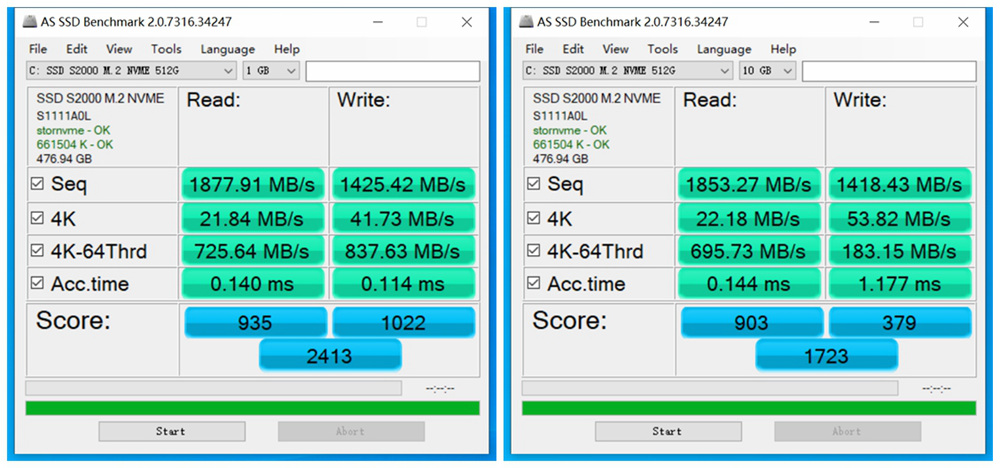Image resolution: width=1000 pixels, height=468 pixels.
Task: Click Abort button in left window
Action: pos(351,432)
